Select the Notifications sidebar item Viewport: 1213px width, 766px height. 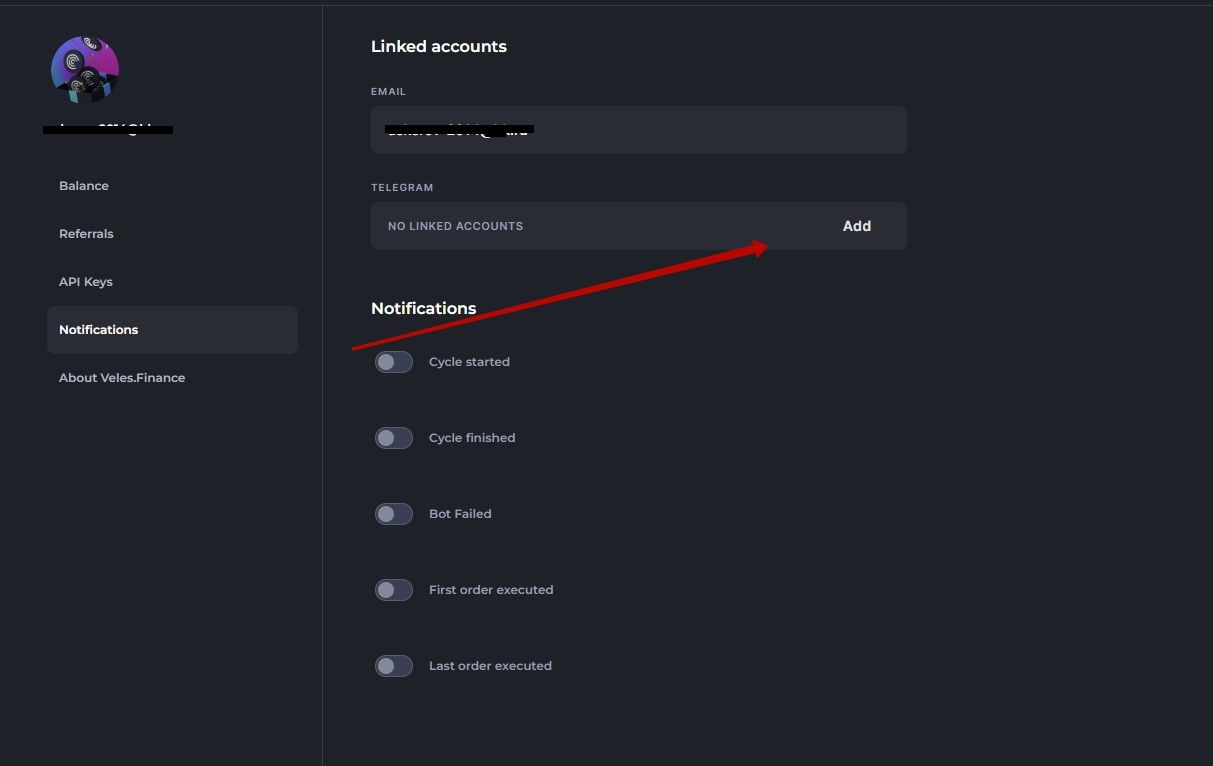tap(98, 329)
